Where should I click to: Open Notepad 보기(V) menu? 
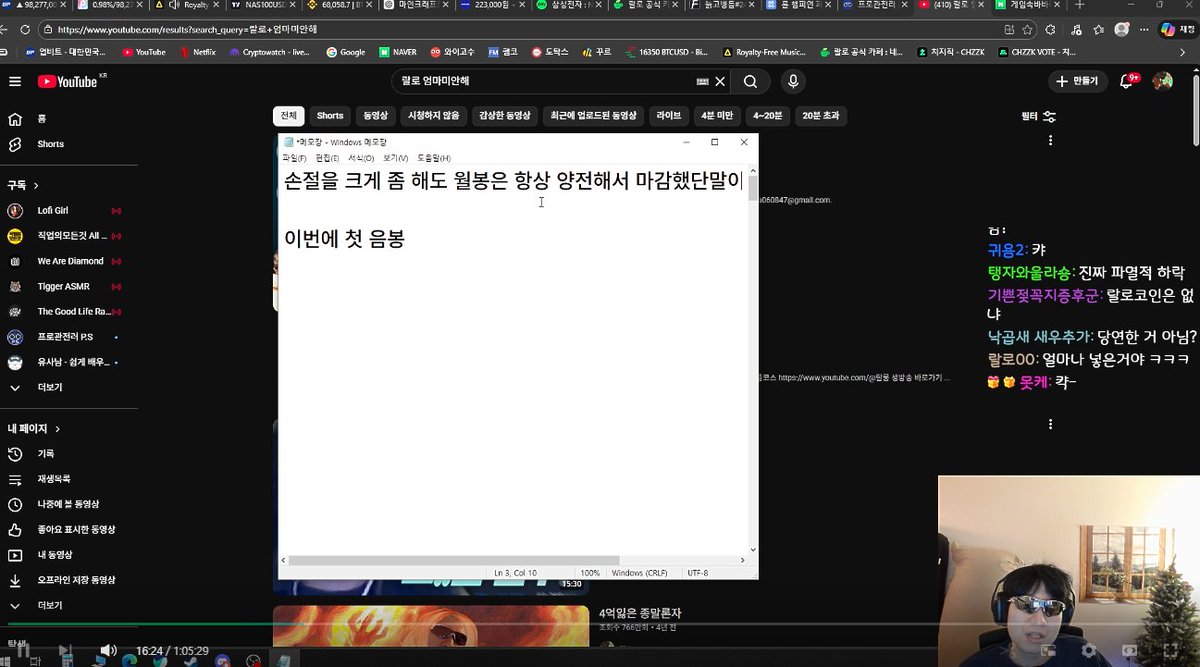[x=396, y=158]
